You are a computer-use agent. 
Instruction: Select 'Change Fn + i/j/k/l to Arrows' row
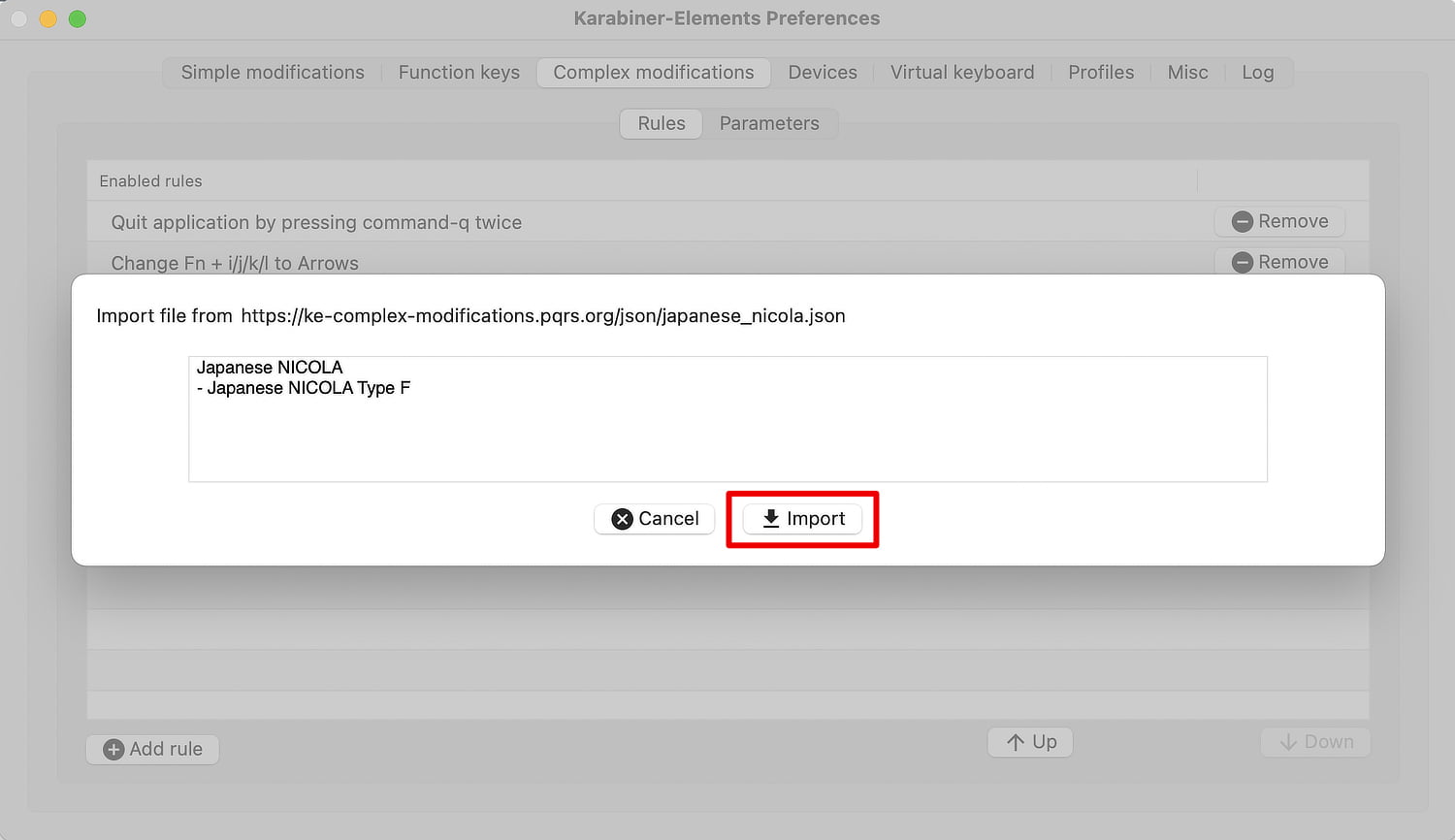(x=727, y=260)
